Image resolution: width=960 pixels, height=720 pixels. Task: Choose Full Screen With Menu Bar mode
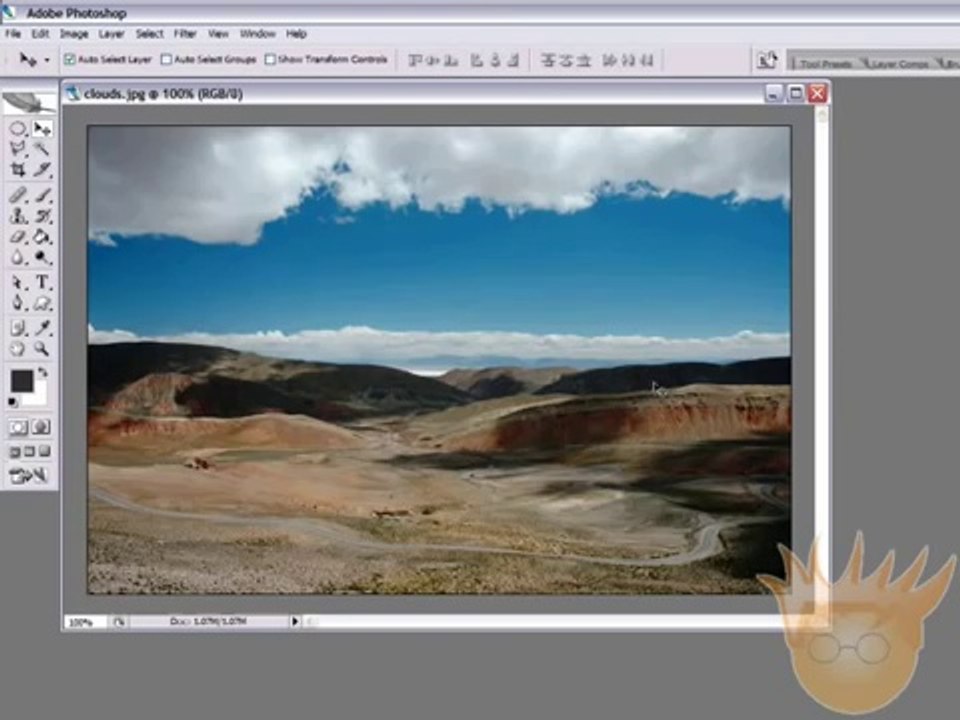[29, 452]
